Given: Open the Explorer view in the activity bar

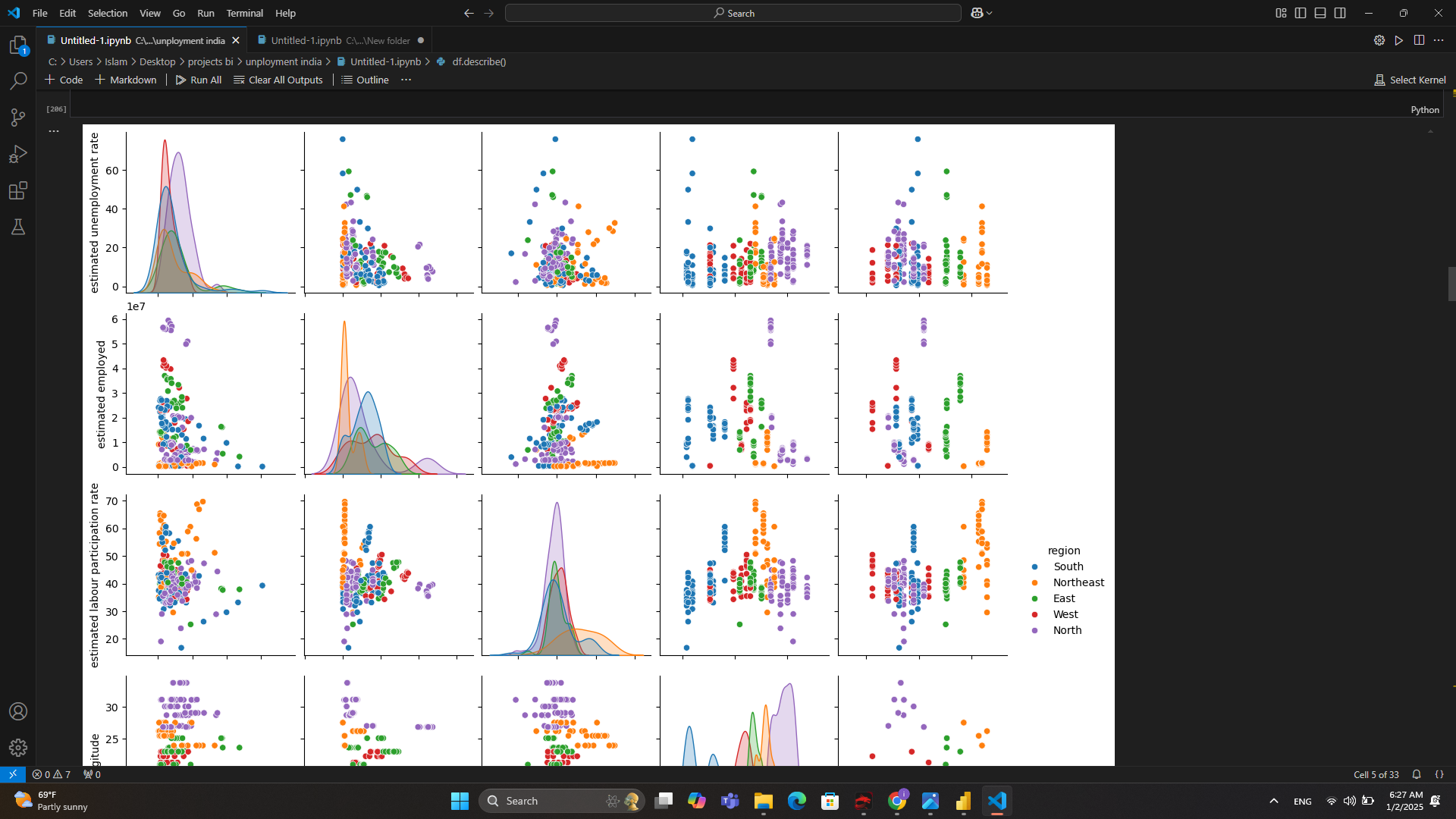Looking at the screenshot, I should (x=17, y=45).
